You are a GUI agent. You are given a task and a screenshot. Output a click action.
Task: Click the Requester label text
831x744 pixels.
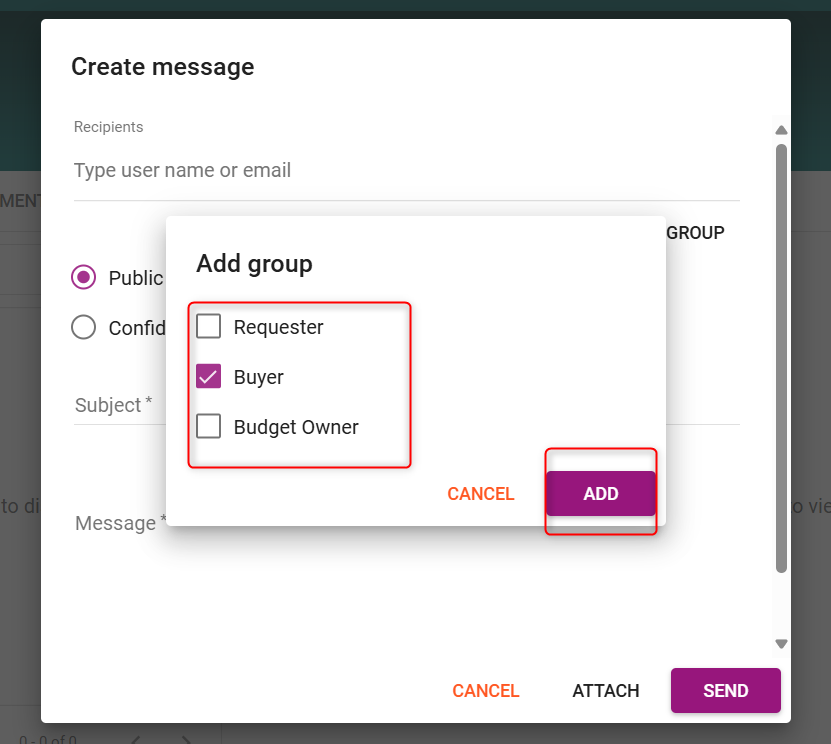point(278,327)
